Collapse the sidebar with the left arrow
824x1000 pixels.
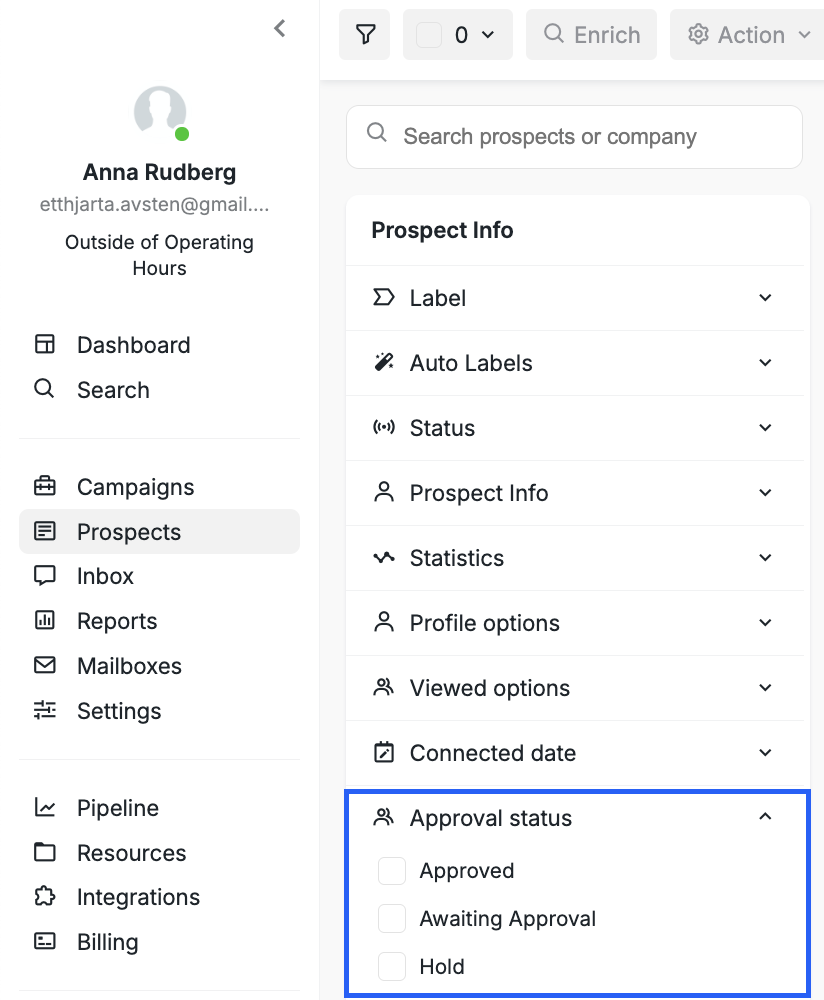279,28
